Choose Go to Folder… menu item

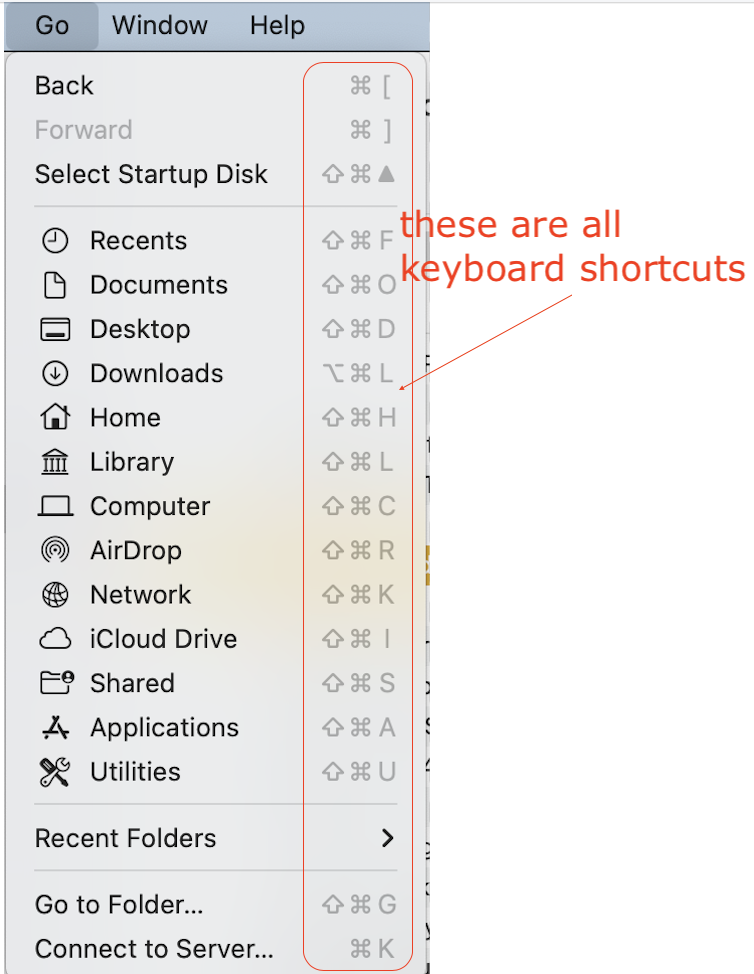[x=119, y=905]
